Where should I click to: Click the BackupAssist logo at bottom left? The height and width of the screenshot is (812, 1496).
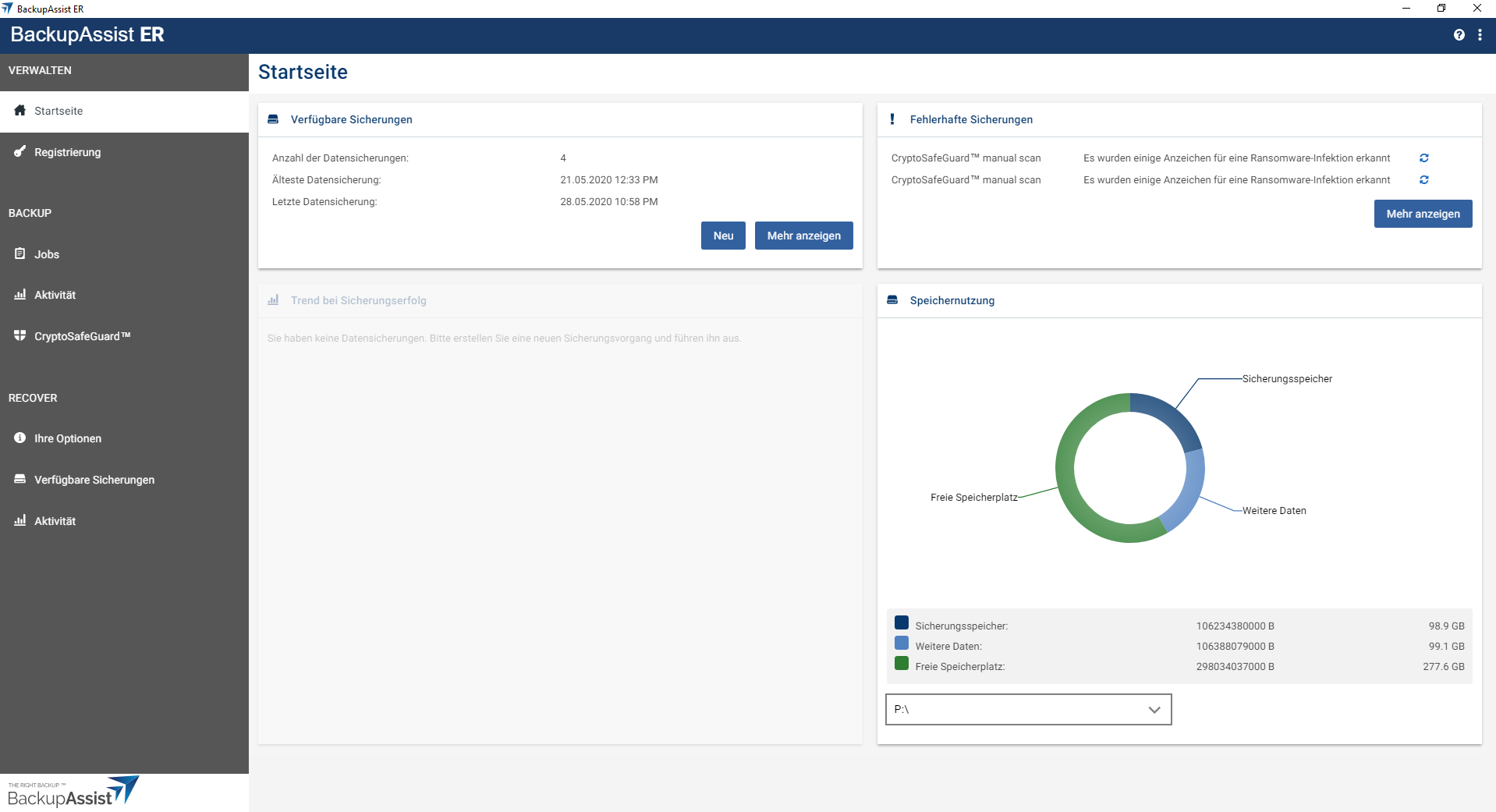pyautogui.click(x=73, y=792)
